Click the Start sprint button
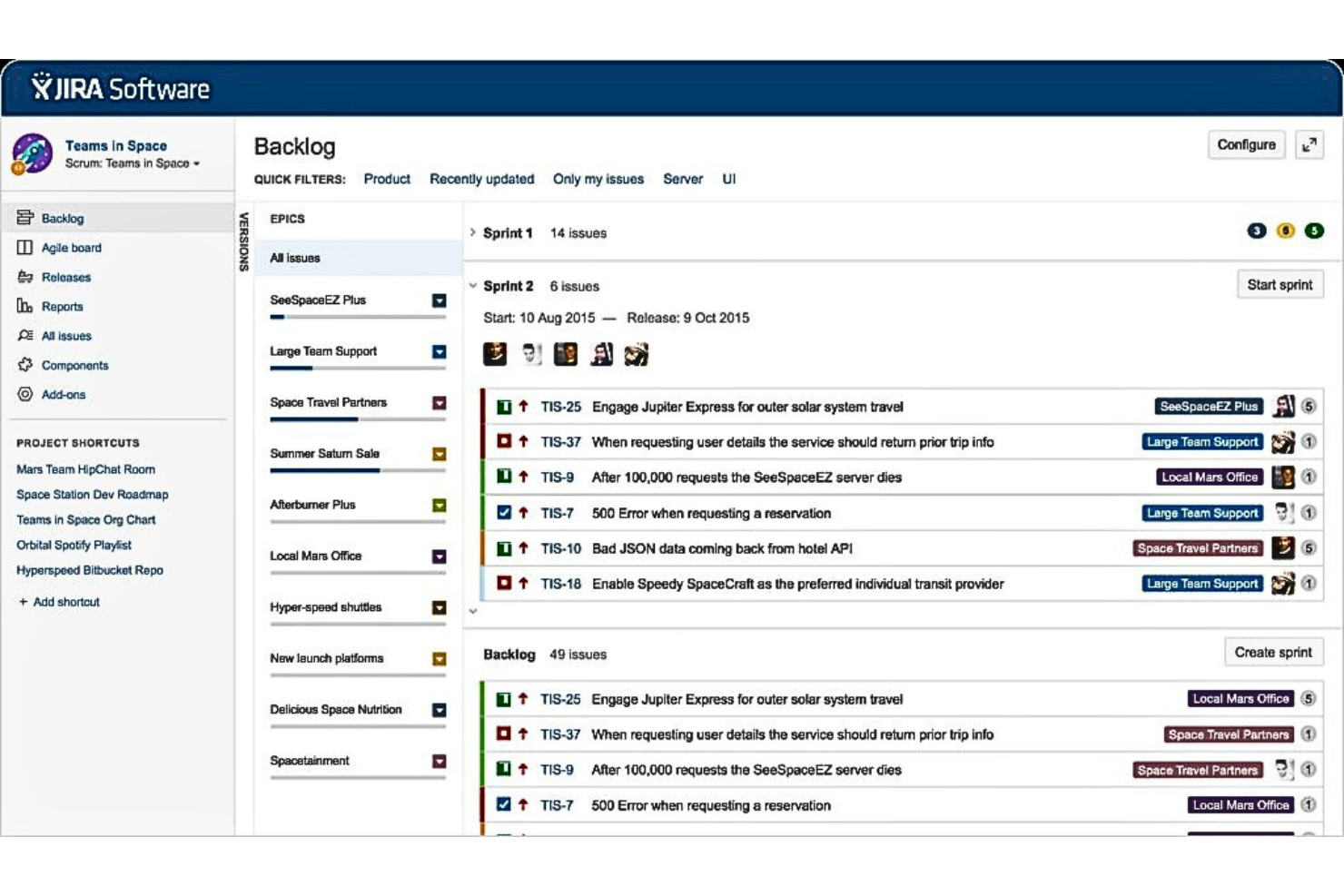 1280,284
